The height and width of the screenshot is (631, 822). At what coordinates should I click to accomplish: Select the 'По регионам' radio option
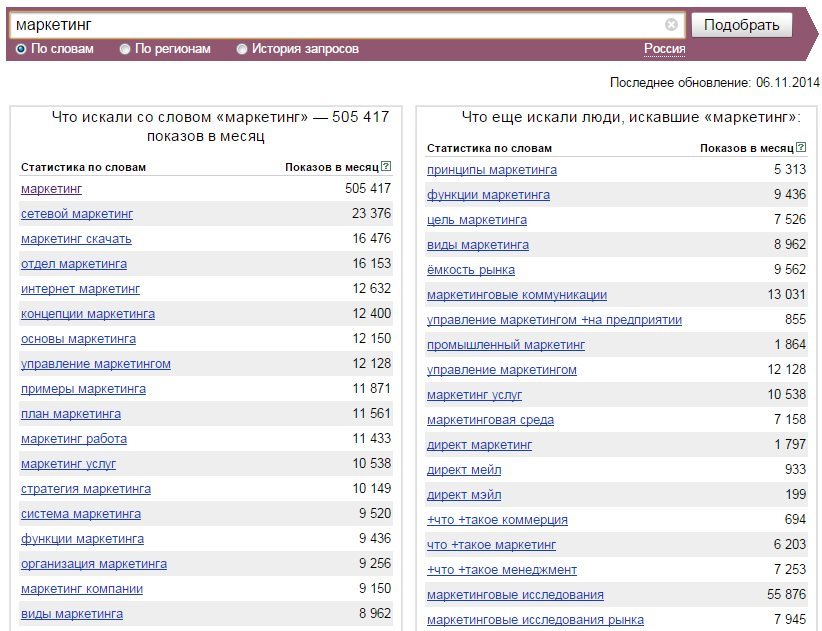[x=125, y=49]
